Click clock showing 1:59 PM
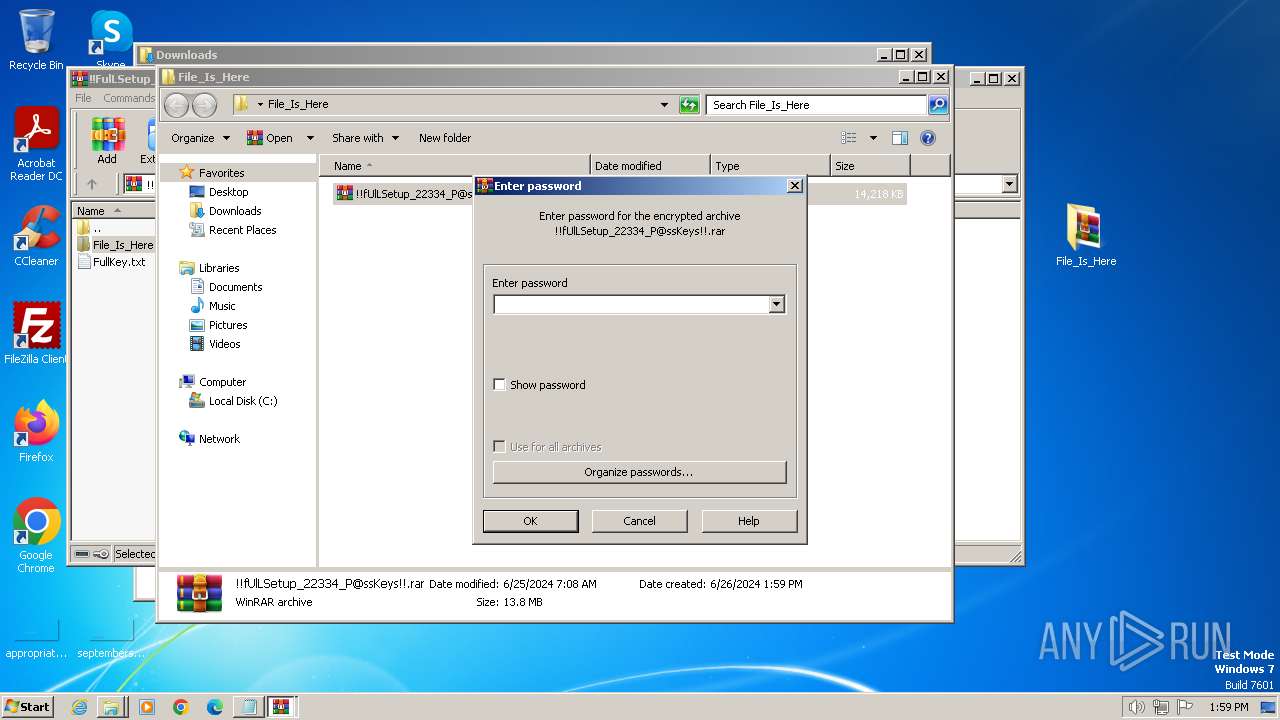The image size is (1280, 720). [x=1228, y=707]
